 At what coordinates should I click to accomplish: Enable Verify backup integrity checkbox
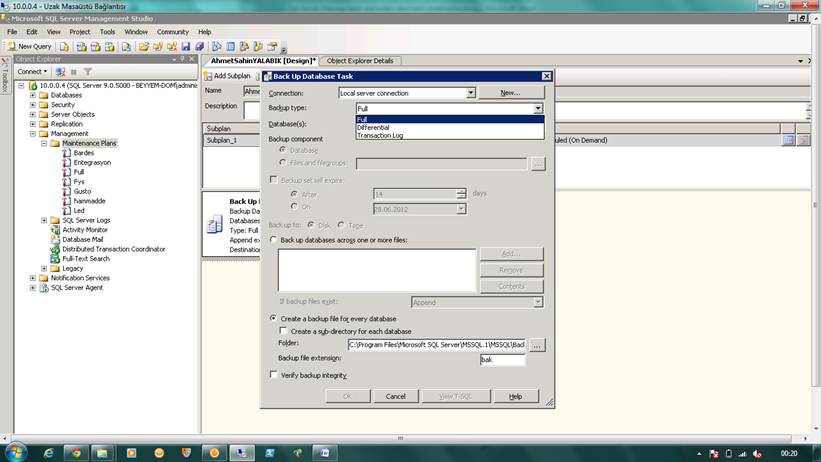[x=274, y=375]
